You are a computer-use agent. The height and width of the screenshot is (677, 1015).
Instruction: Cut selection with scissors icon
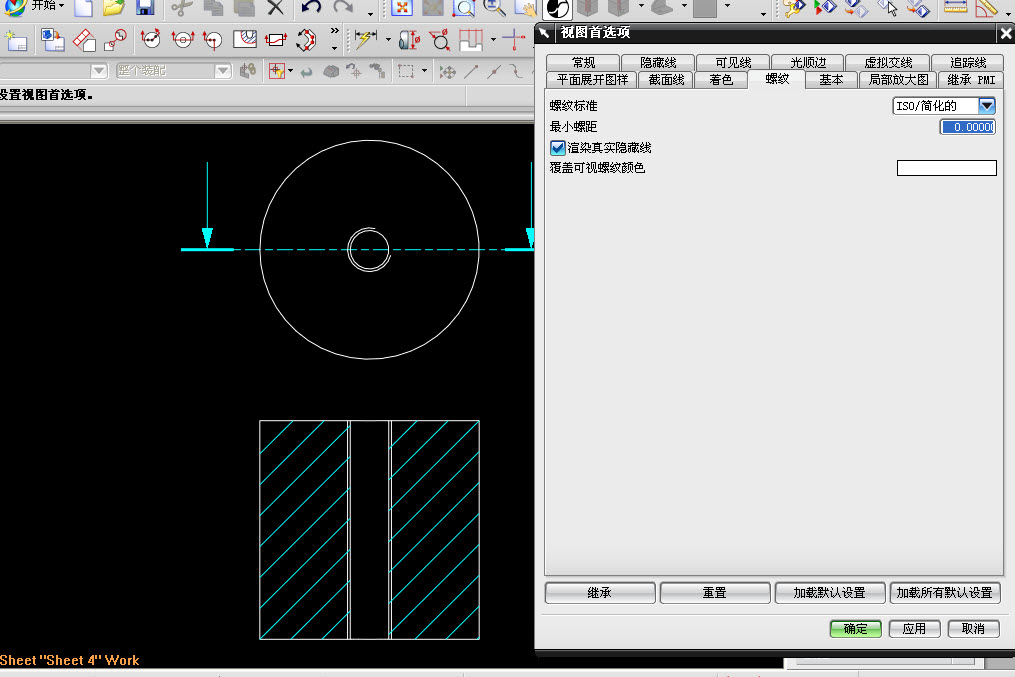point(182,8)
